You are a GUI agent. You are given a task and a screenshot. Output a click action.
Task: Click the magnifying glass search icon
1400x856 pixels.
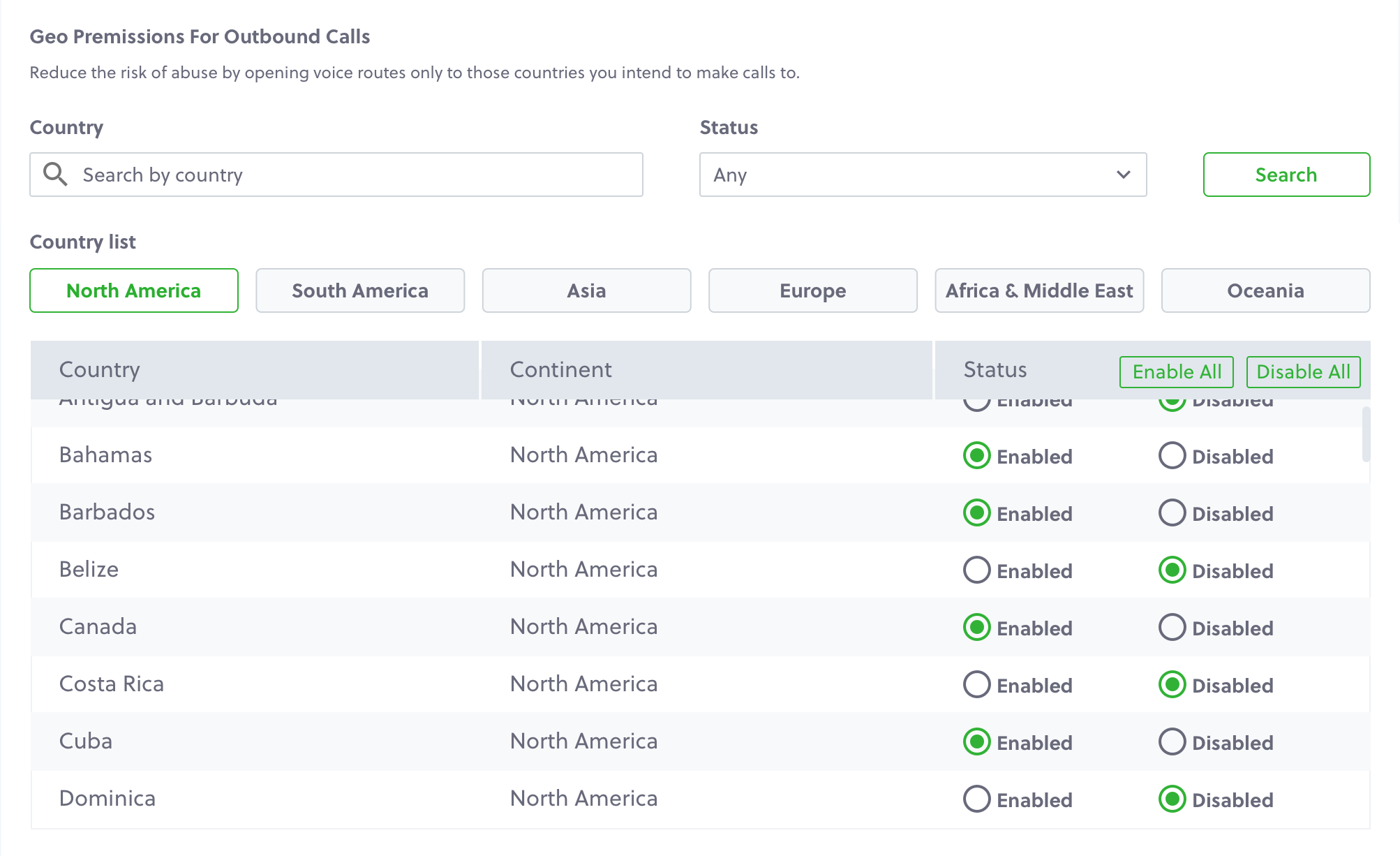55,175
